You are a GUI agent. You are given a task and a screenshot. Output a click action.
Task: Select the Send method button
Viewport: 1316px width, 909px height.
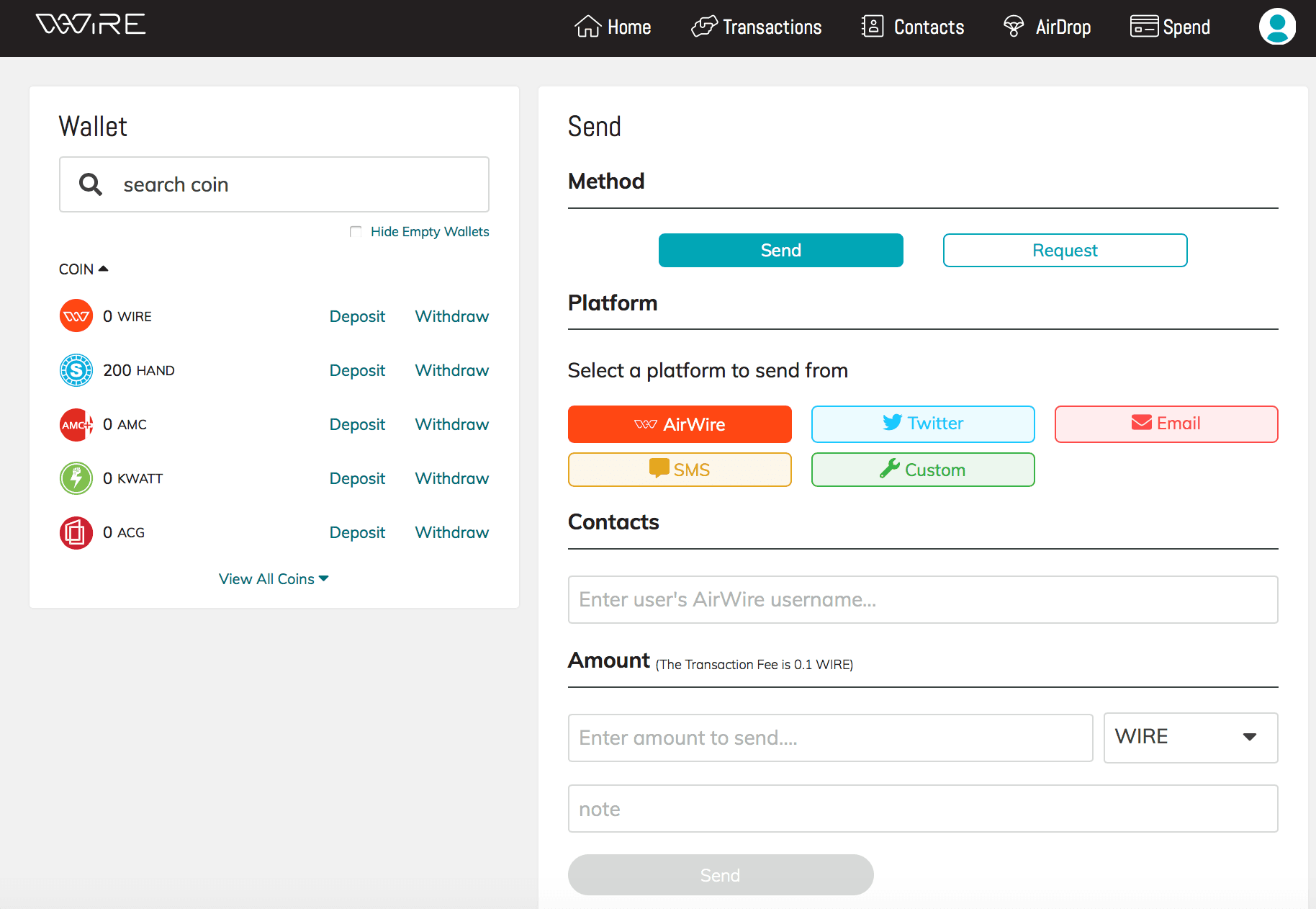[780, 250]
